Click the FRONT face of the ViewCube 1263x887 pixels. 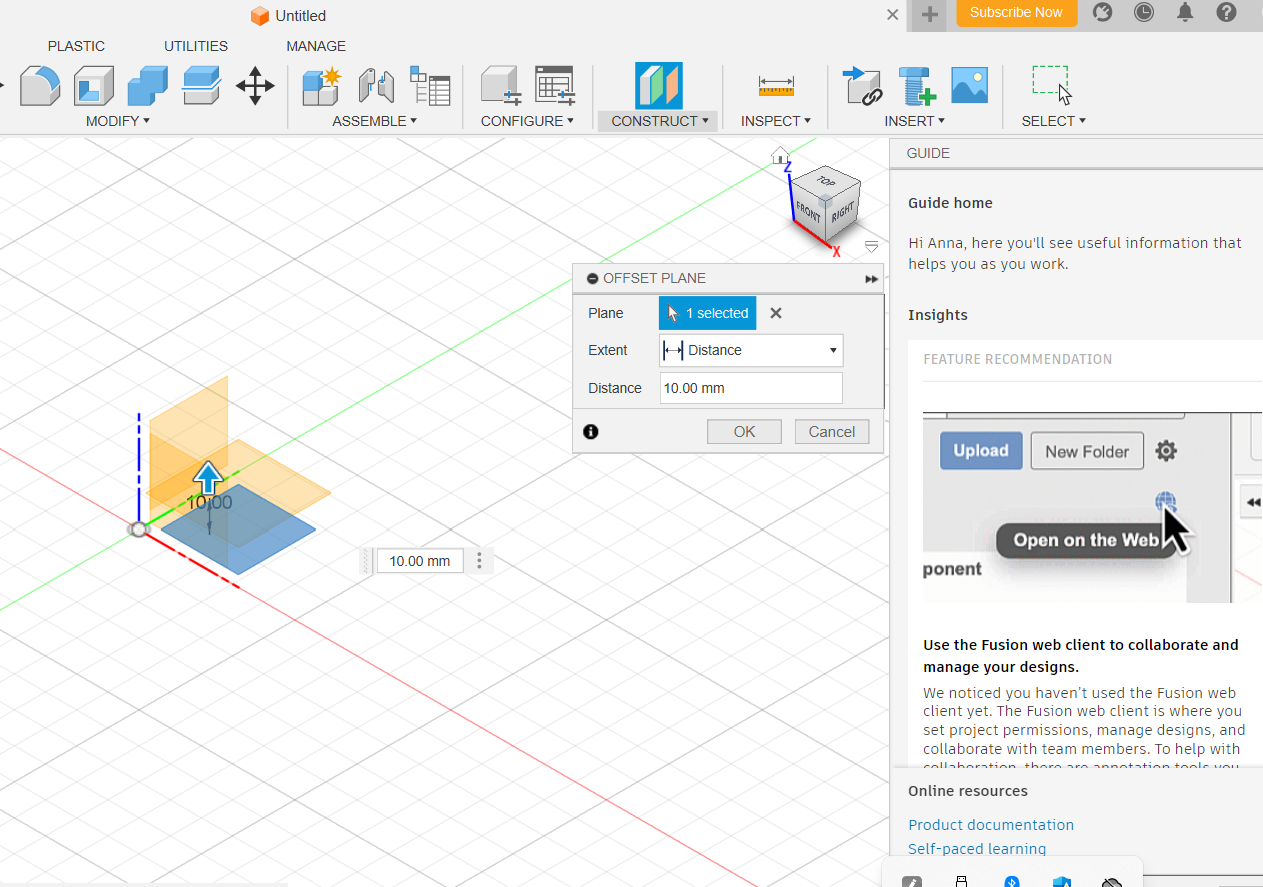(808, 211)
